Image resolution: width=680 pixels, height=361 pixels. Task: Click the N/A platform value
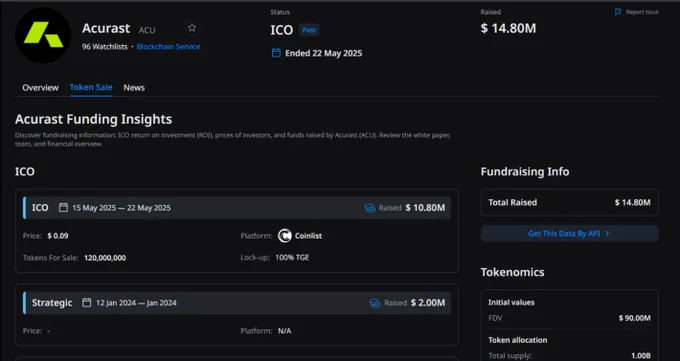[284, 331]
